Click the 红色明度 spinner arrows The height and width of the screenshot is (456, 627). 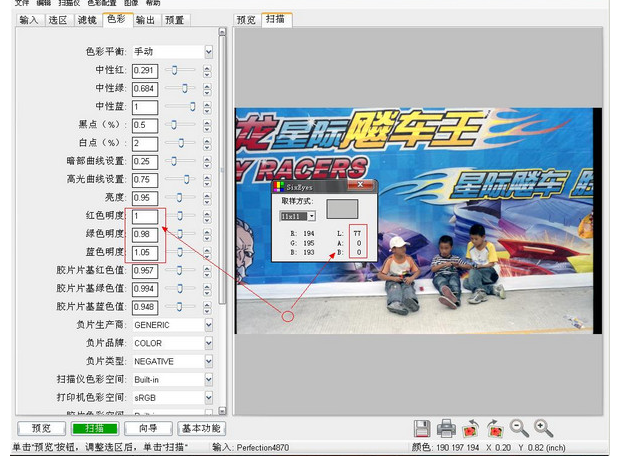tap(207, 216)
